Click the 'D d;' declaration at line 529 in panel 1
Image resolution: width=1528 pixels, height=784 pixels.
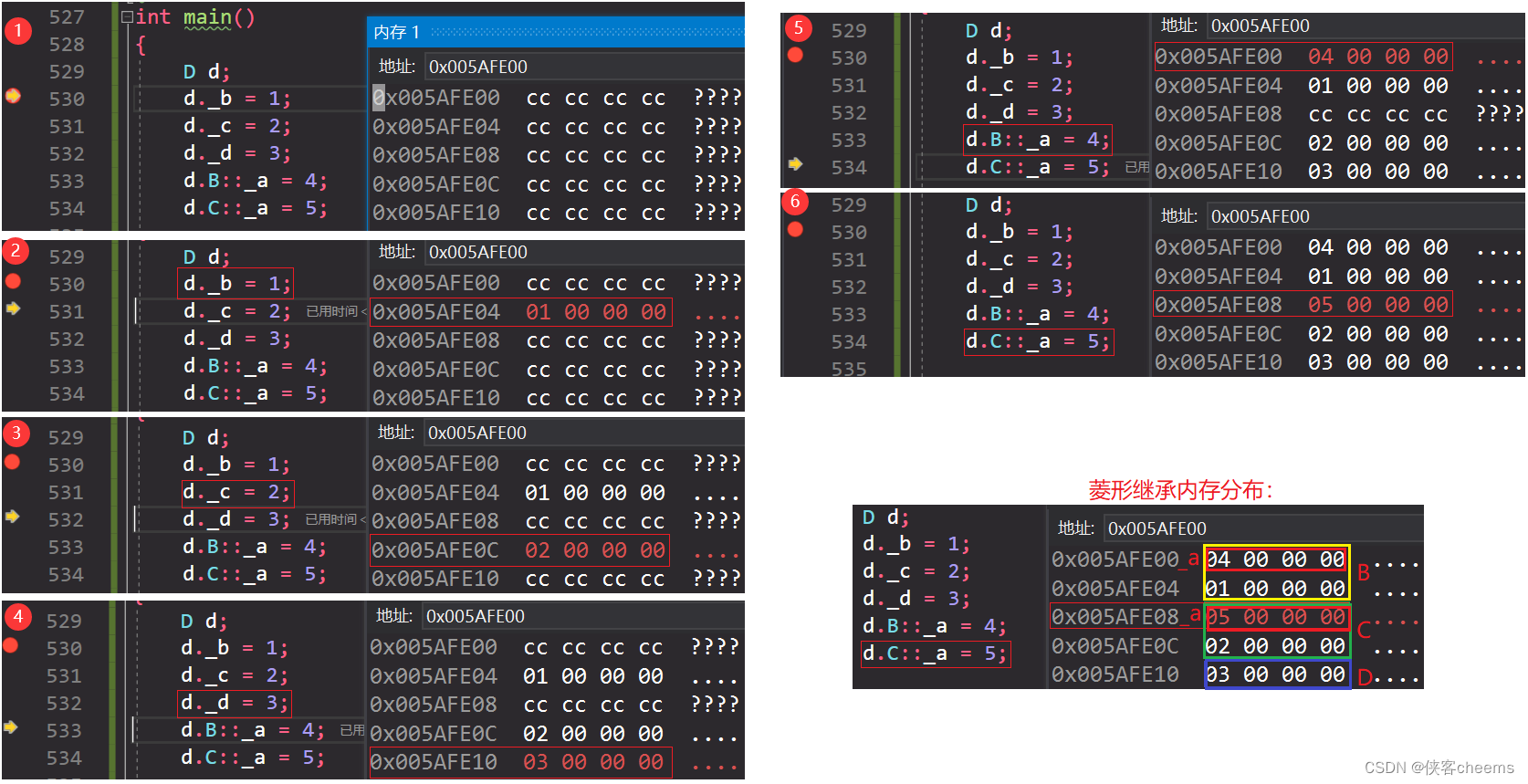tap(206, 72)
